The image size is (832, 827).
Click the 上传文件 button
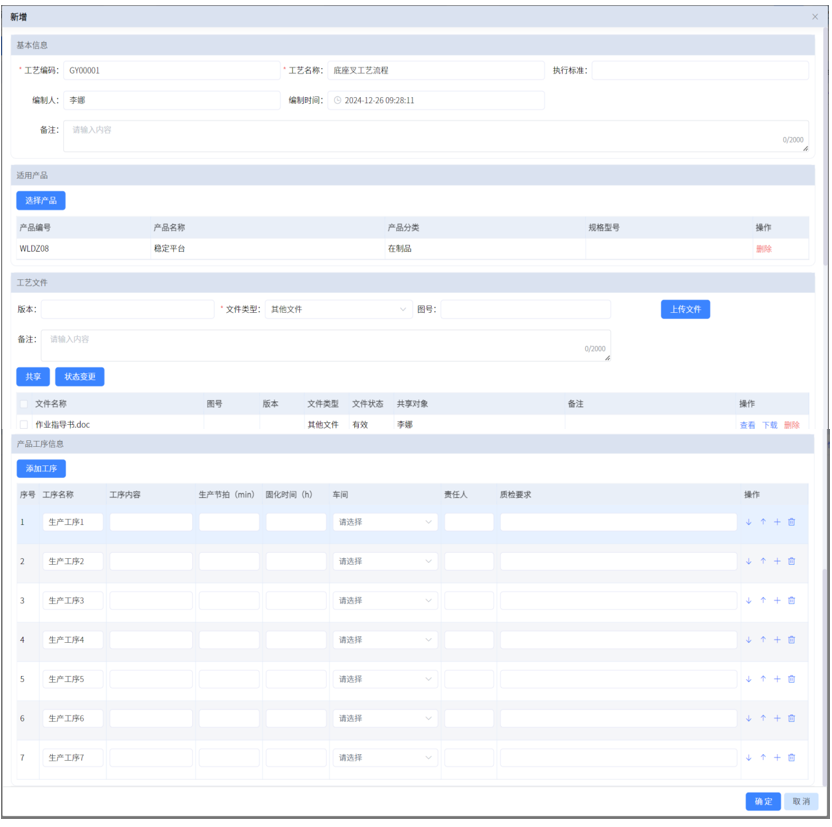tap(685, 309)
